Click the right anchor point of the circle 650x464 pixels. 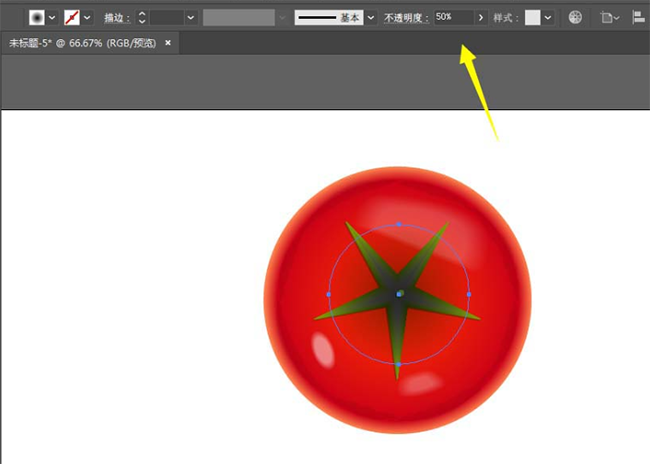pos(469,294)
